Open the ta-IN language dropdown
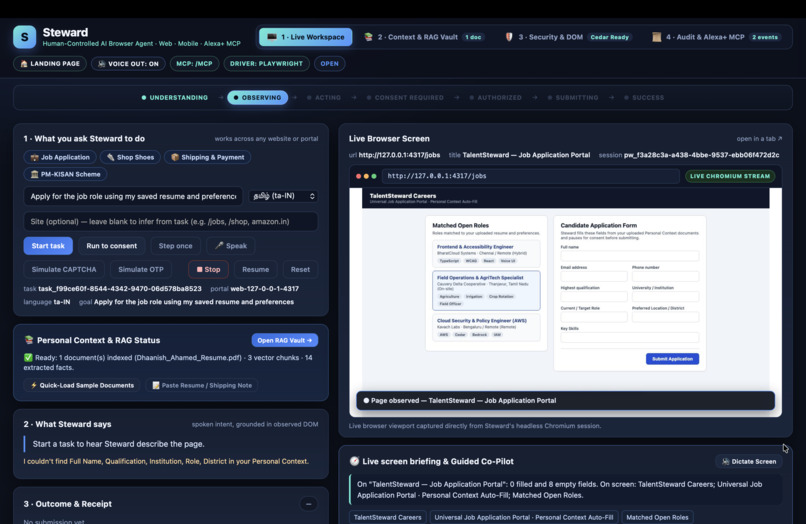This screenshot has width=806, height=524. point(283,196)
